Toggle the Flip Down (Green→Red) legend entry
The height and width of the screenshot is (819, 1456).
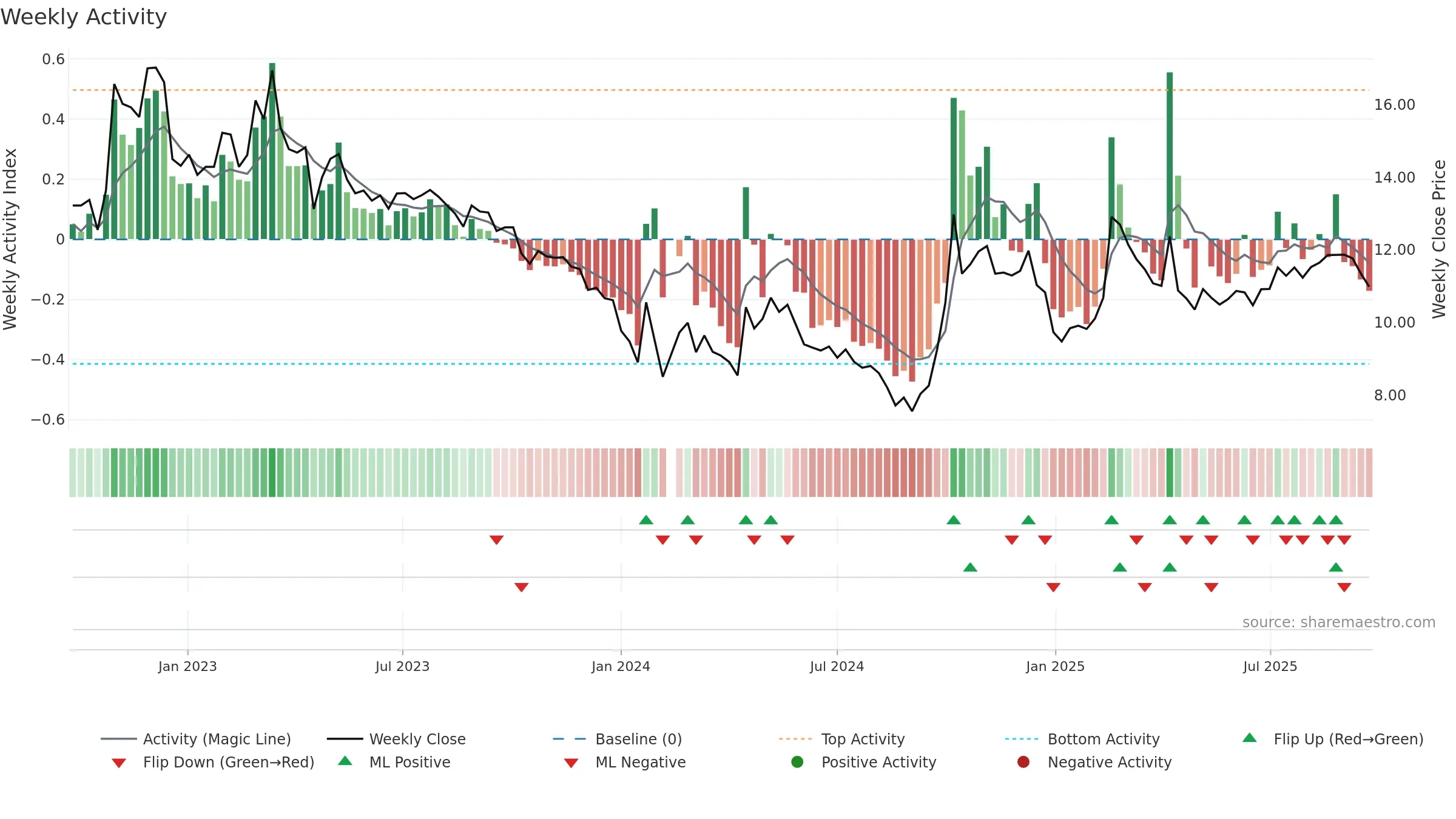coord(213,762)
